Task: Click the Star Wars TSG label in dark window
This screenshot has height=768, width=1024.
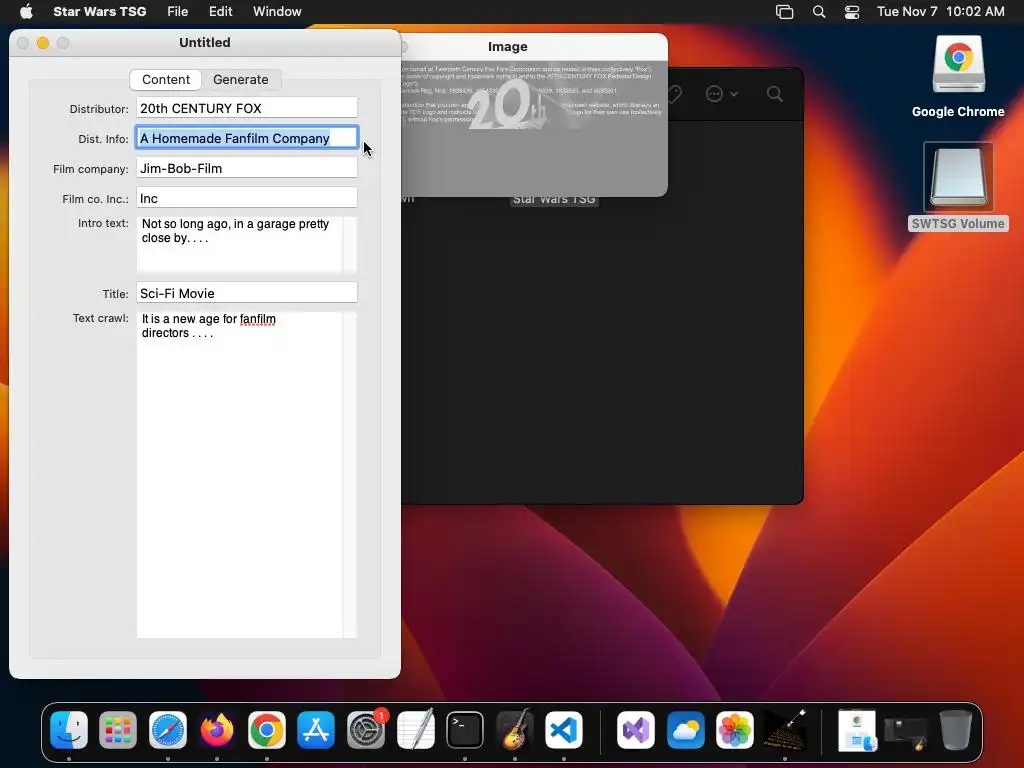Action: pos(554,199)
